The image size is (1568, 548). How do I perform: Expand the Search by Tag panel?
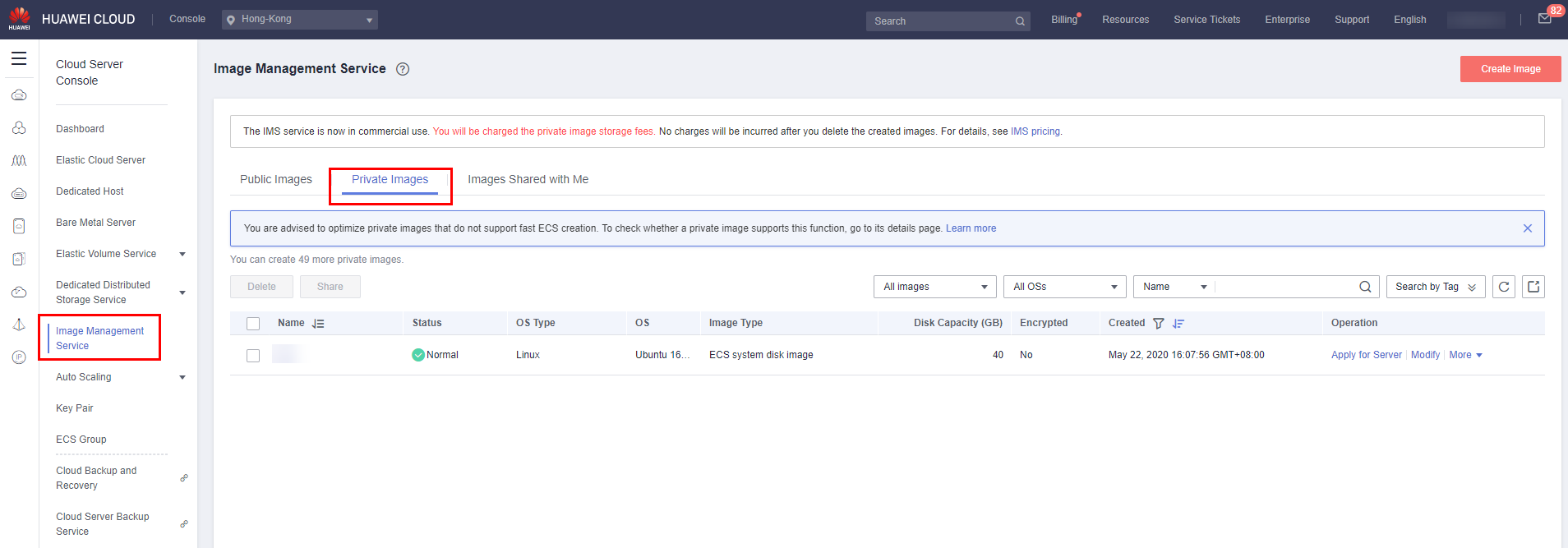pyautogui.click(x=1436, y=287)
